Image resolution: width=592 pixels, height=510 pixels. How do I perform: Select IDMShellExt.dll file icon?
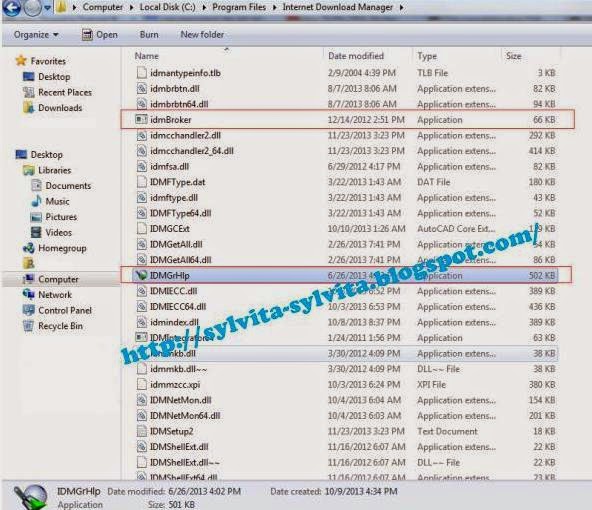[141, 447]
